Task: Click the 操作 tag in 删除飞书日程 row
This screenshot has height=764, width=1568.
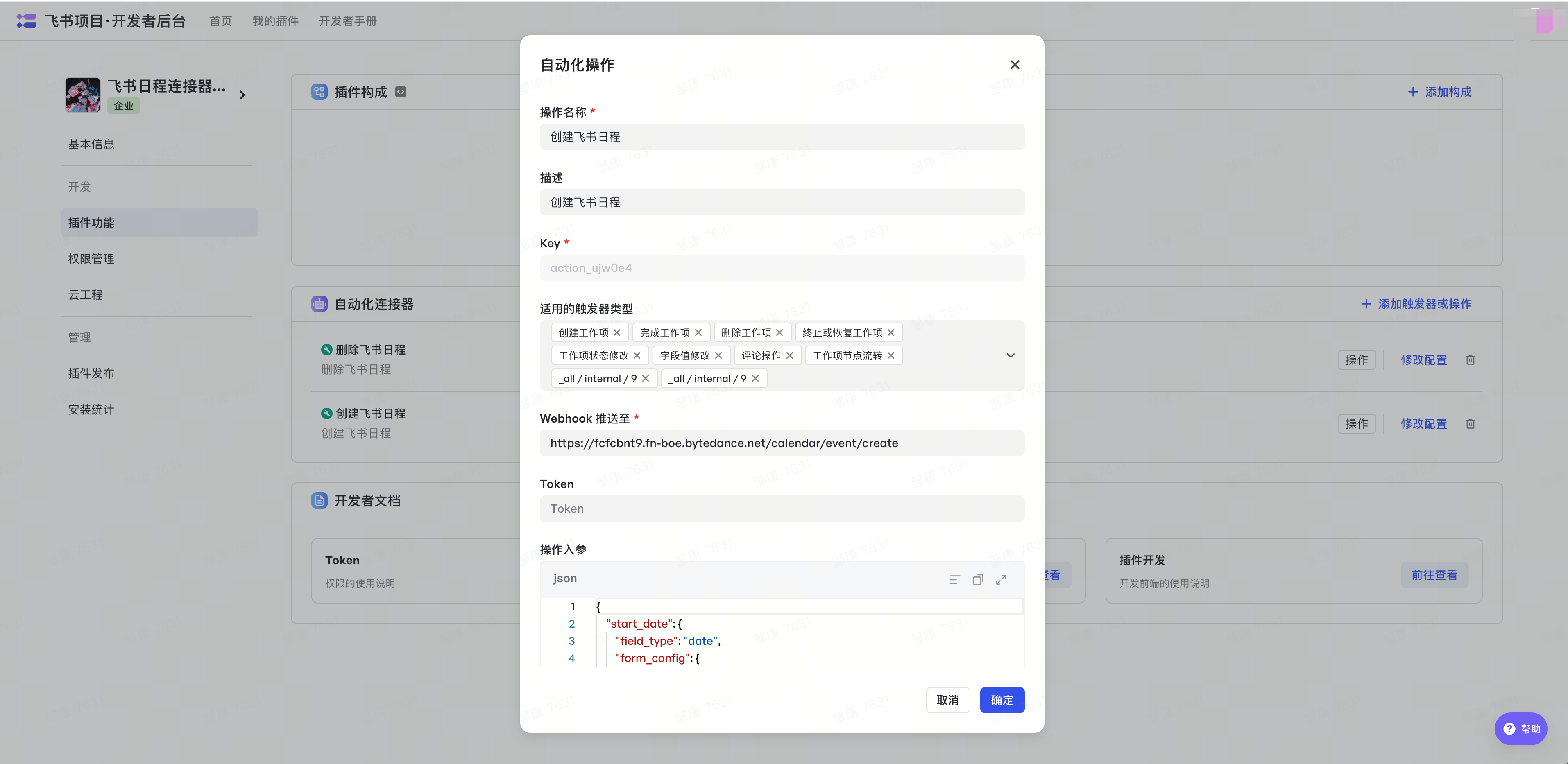Action: point(1357,360)
